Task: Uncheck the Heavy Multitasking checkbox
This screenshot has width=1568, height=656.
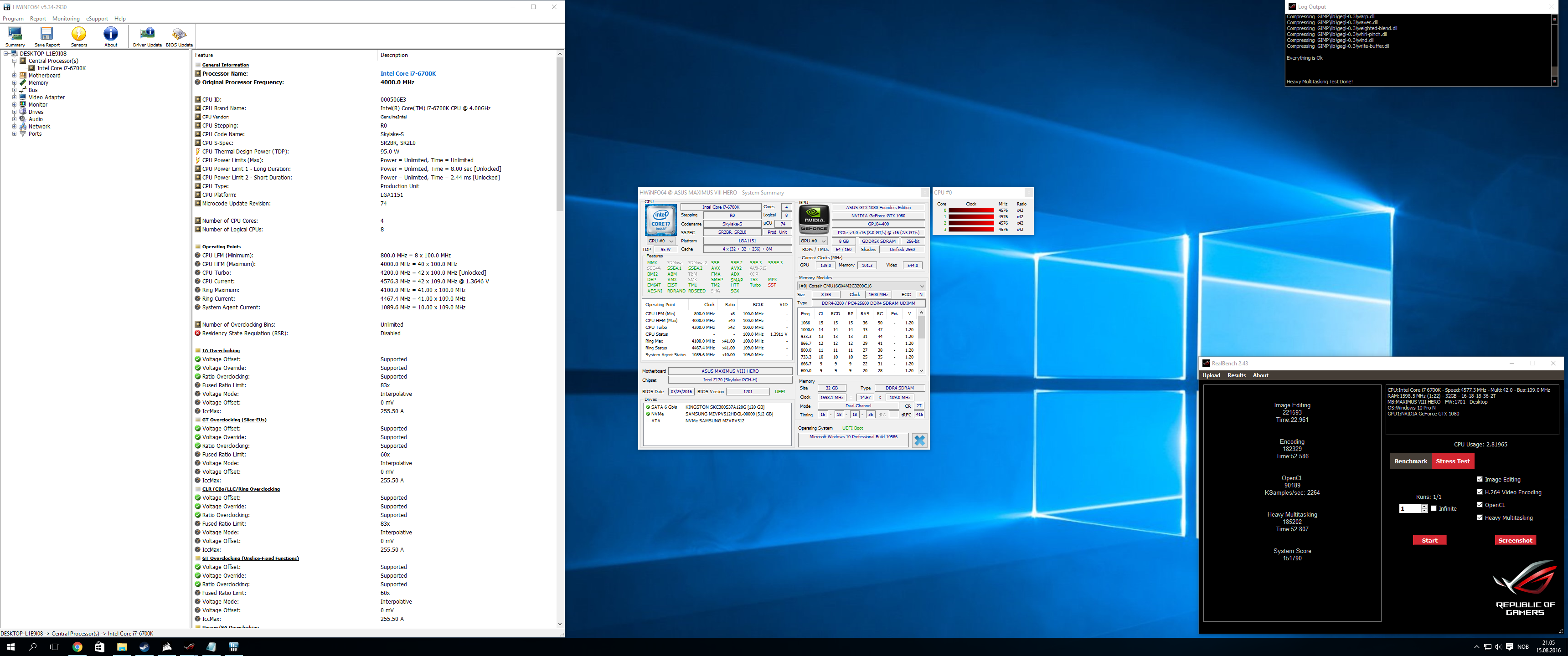Action: tap(1480, 517)
